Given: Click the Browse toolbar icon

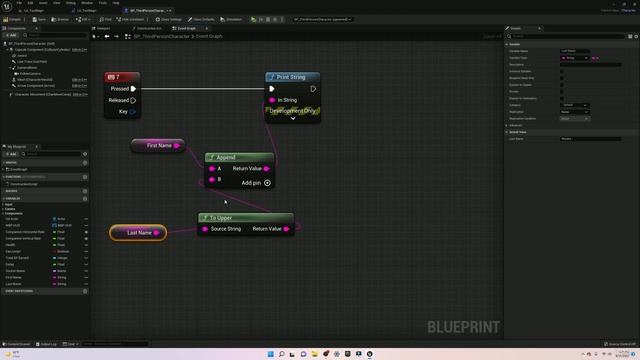Looking at the screenshot, I should coord(60,19).
